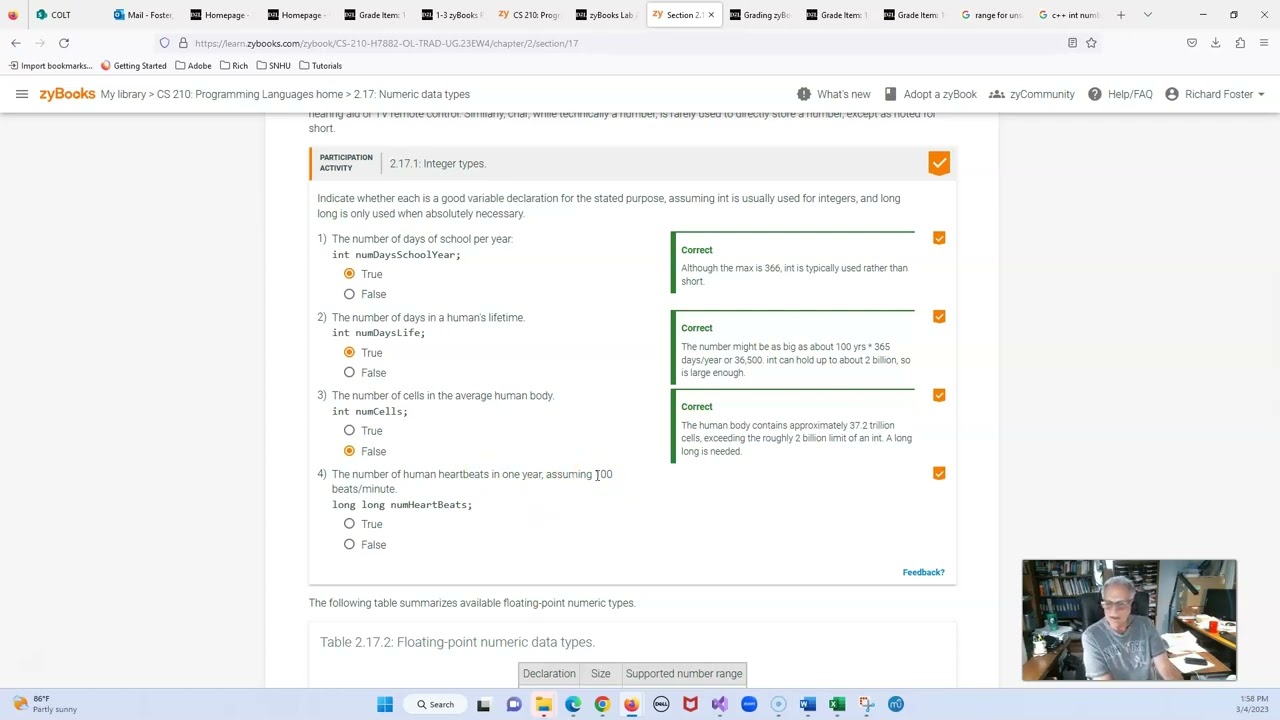Open the list all tabs dropdown arrow
This screenshot has height=720, width=1280.
[x=1147, y=15]
